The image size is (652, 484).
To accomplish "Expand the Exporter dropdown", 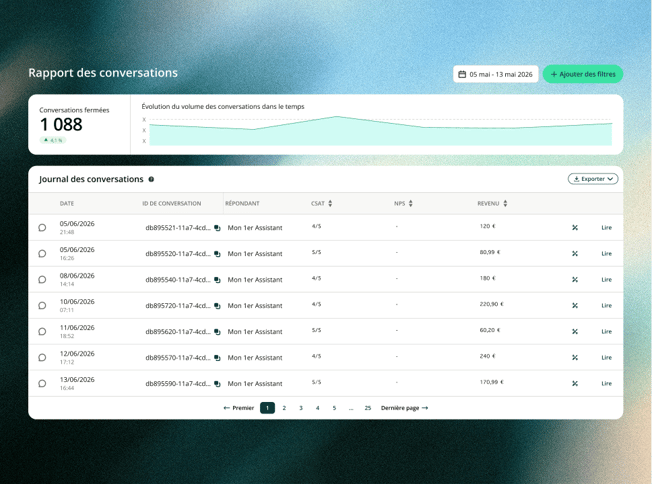I will click(x=593, y=179).
